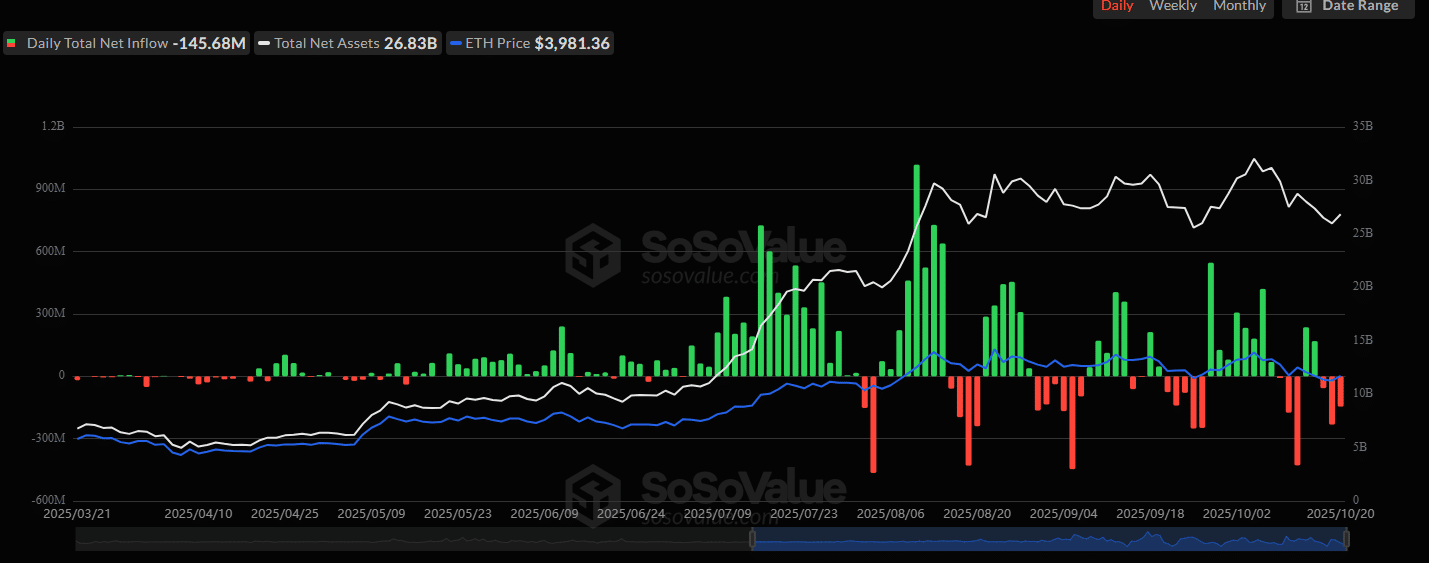Click the 2025/08/06 date label
This screenshot has width=1429, height=563.
pyautogui.click(x=890, y=514)
